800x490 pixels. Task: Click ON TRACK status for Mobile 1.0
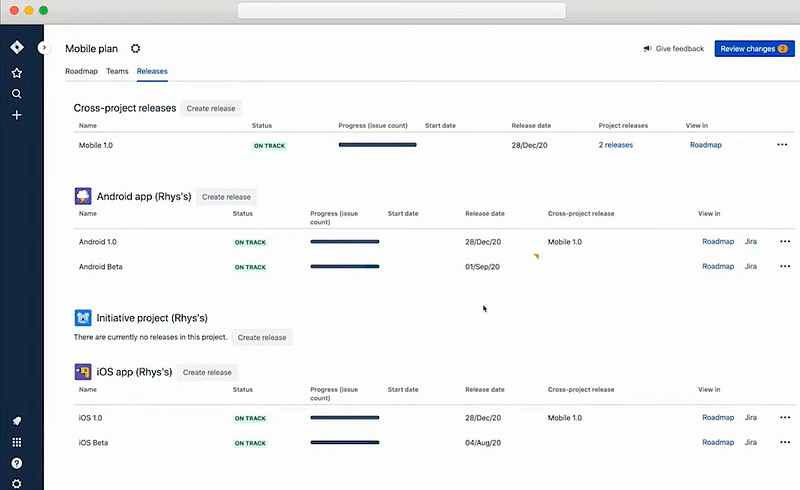(x=269, y=145)
